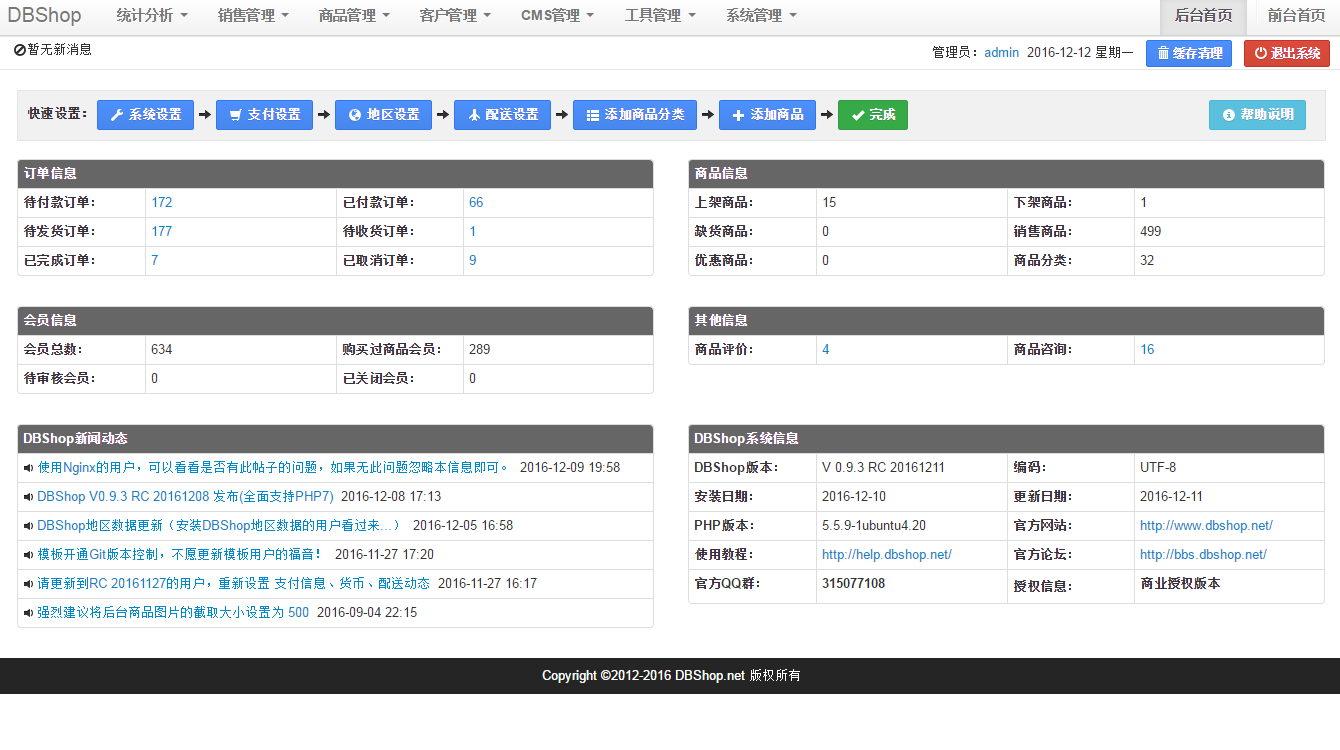Expand the 商品管理 dropdown menu
The height and width of the screenshot is (750, 1340).
tap(354, 16)
